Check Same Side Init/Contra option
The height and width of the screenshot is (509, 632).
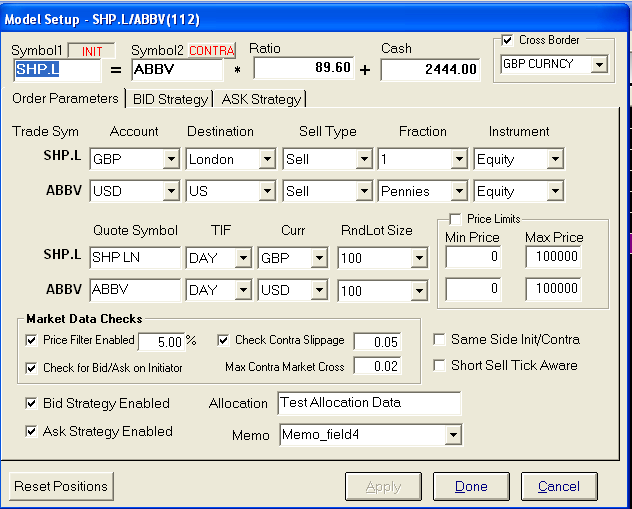tap(439, 339)
